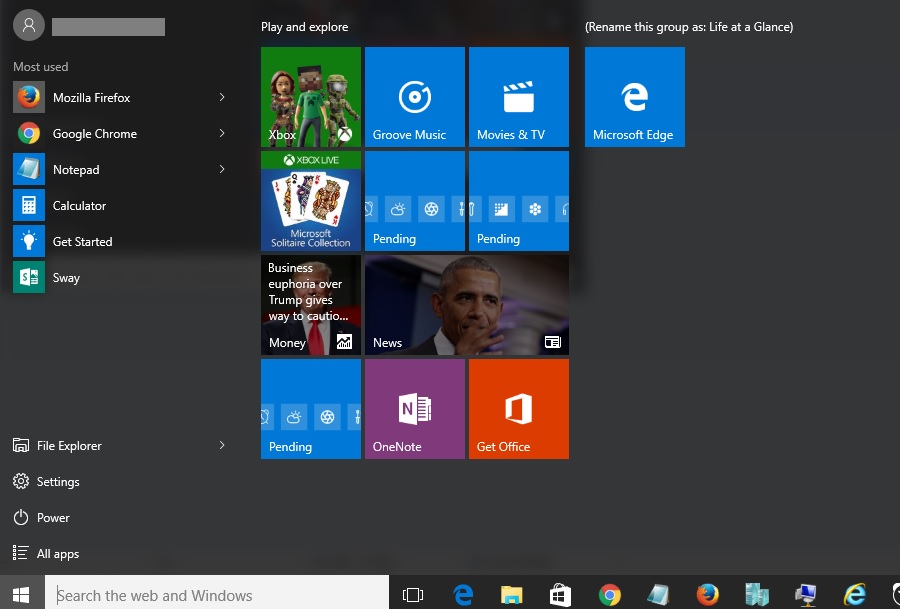The width and height of the screenshot is (900, 609).
Task: Open the OneNote tile
Action: 415,409
